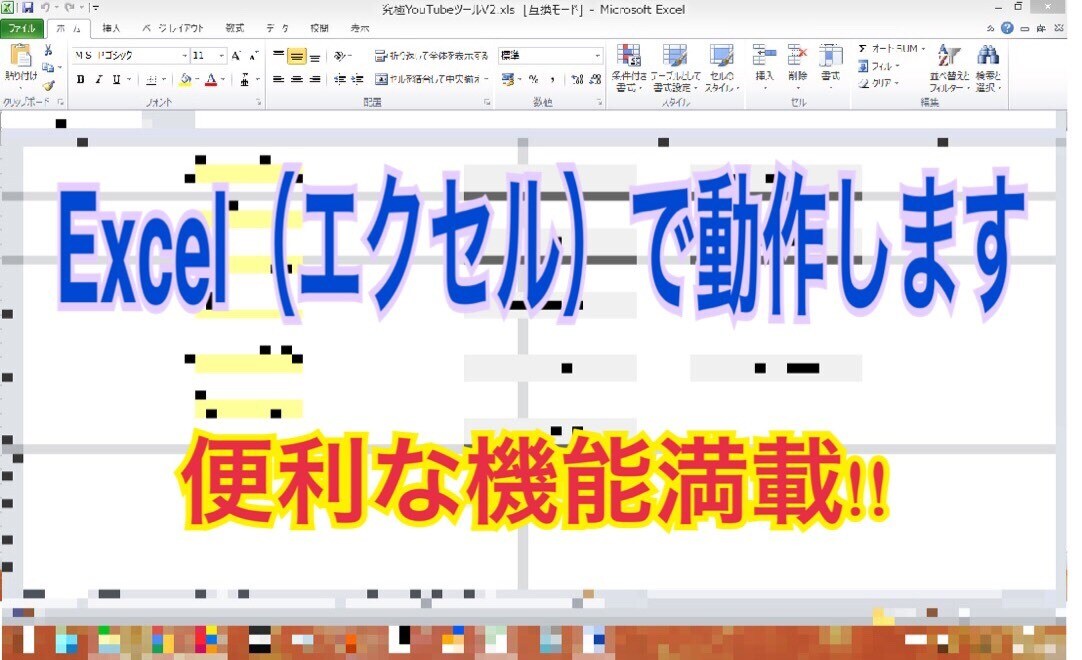Open the Alignment (配置) group dialog launcher
Viewport: 1082px width, 660px height.
click(x=487, y=102)
